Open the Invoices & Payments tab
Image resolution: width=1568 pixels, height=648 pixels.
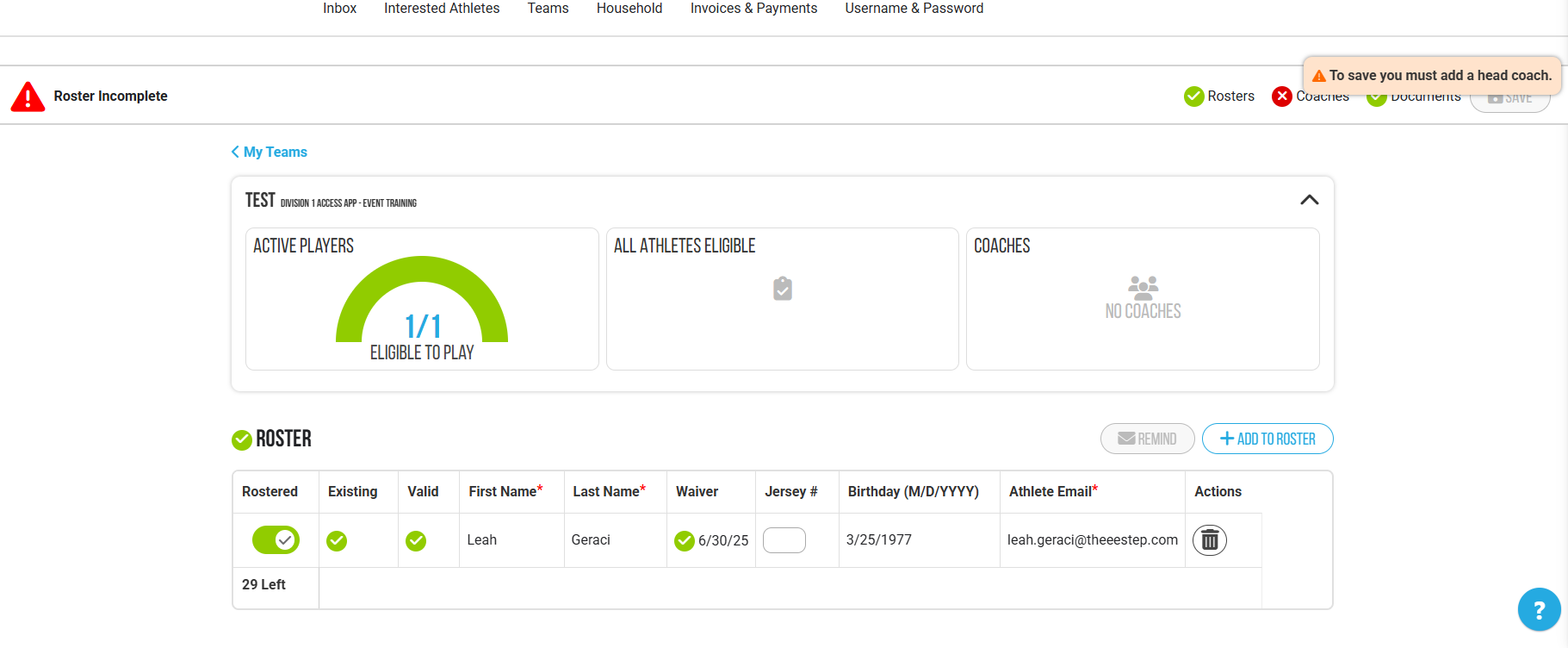point(753,9)
